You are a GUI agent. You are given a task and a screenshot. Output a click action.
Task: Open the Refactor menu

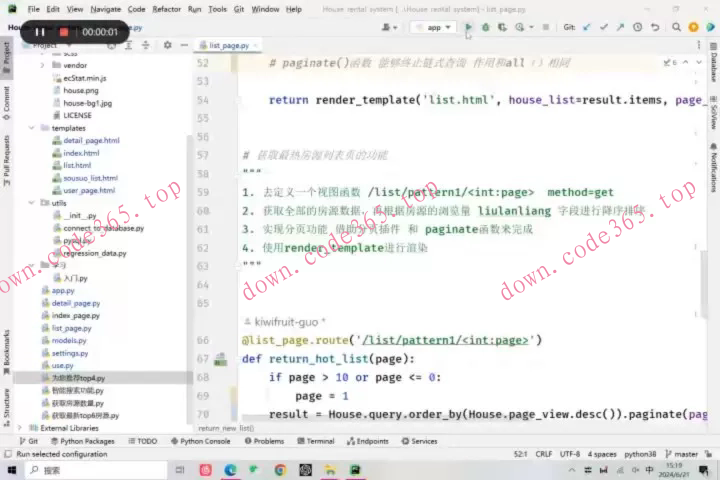166,9
